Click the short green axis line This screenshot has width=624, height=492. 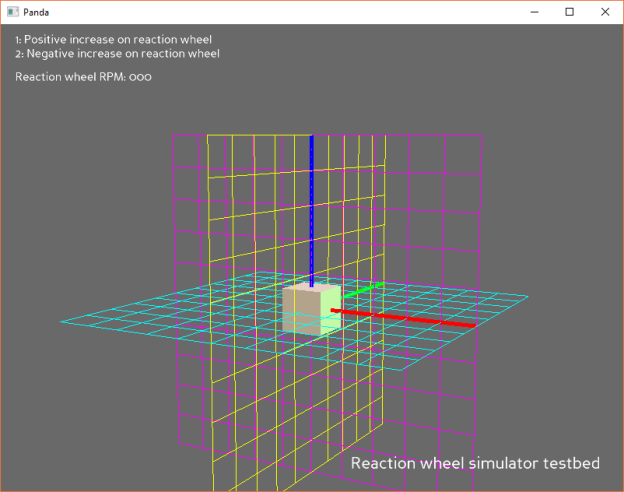[363, 290]
